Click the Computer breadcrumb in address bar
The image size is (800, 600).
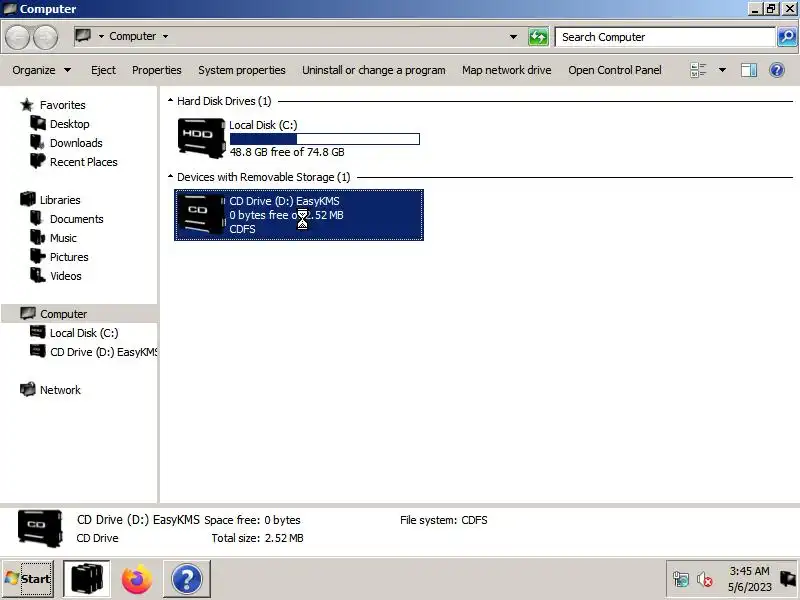(133, 36)
